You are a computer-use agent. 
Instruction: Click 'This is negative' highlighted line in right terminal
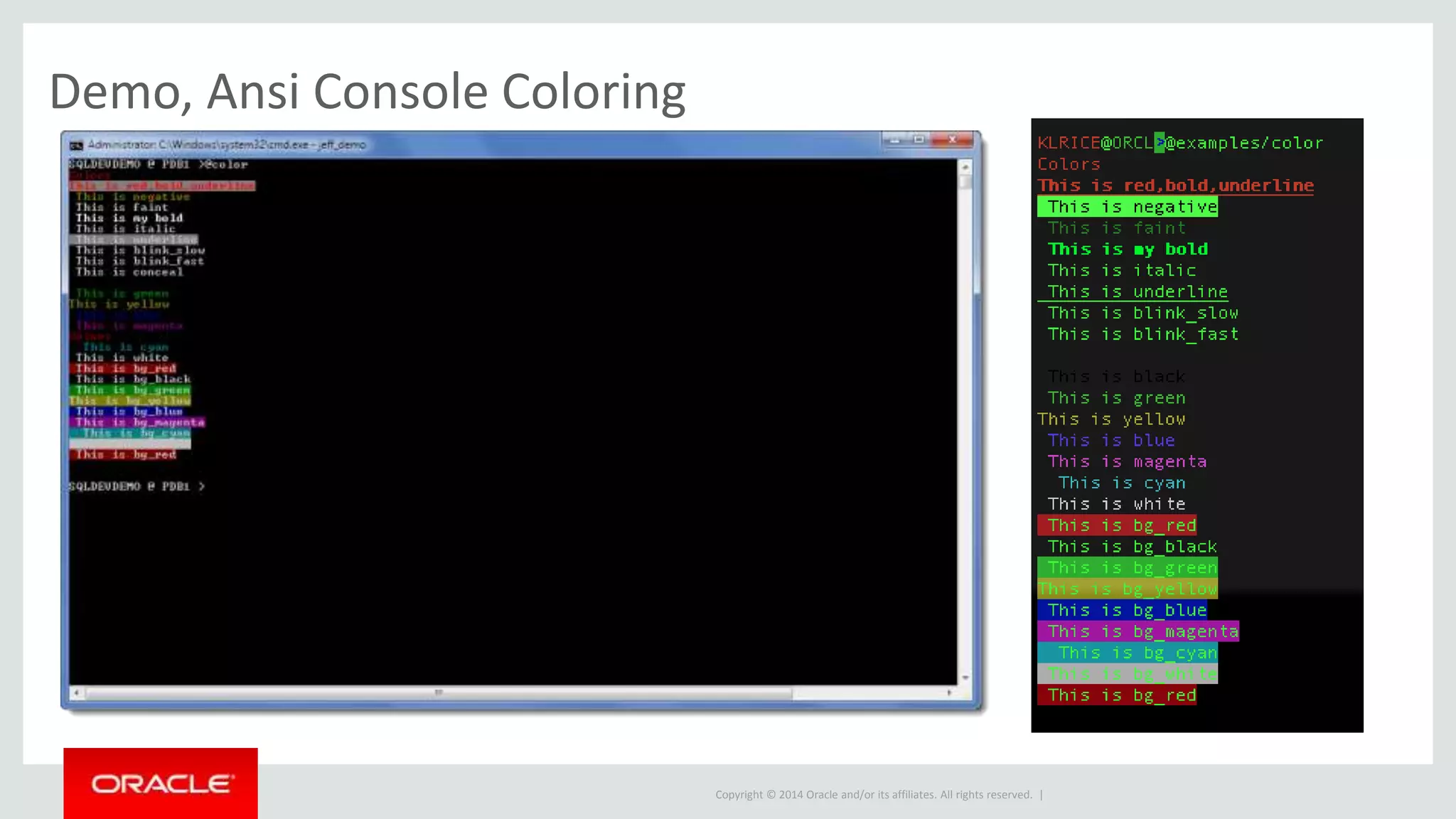click(x=1128, y=207)
